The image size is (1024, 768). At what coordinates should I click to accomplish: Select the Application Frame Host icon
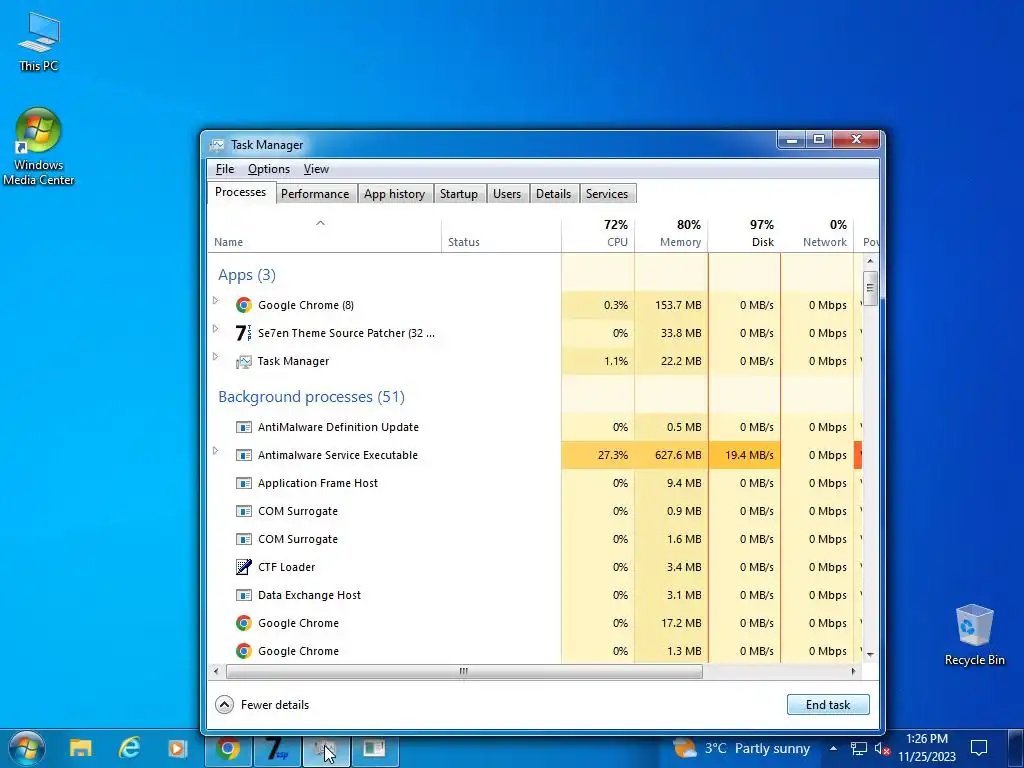tap(244, 483)
